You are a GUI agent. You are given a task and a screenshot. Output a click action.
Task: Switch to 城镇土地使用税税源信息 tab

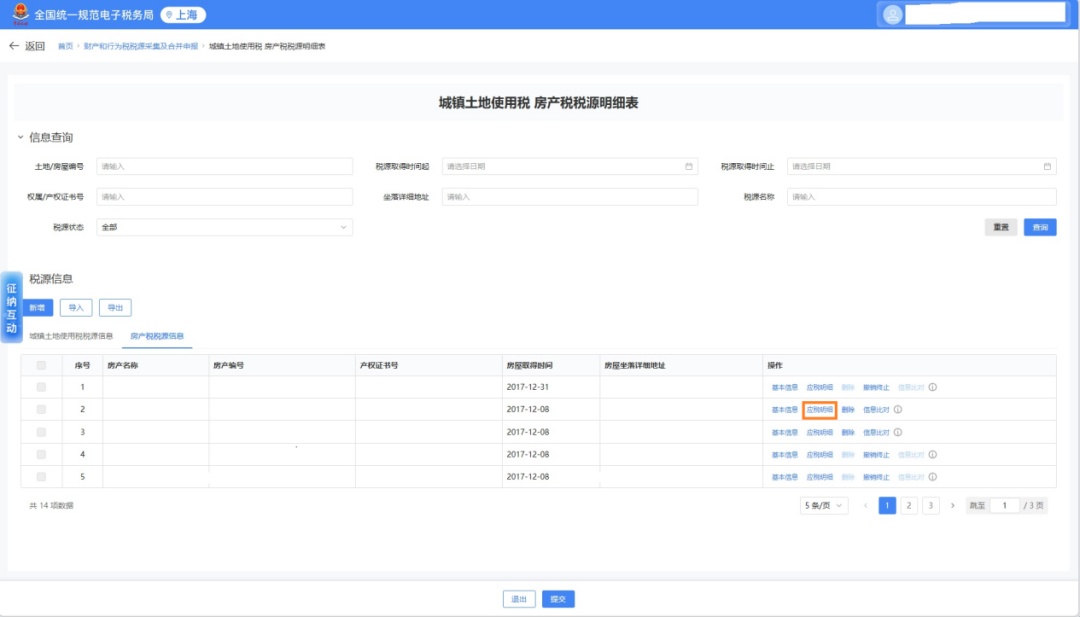point(70,336)
